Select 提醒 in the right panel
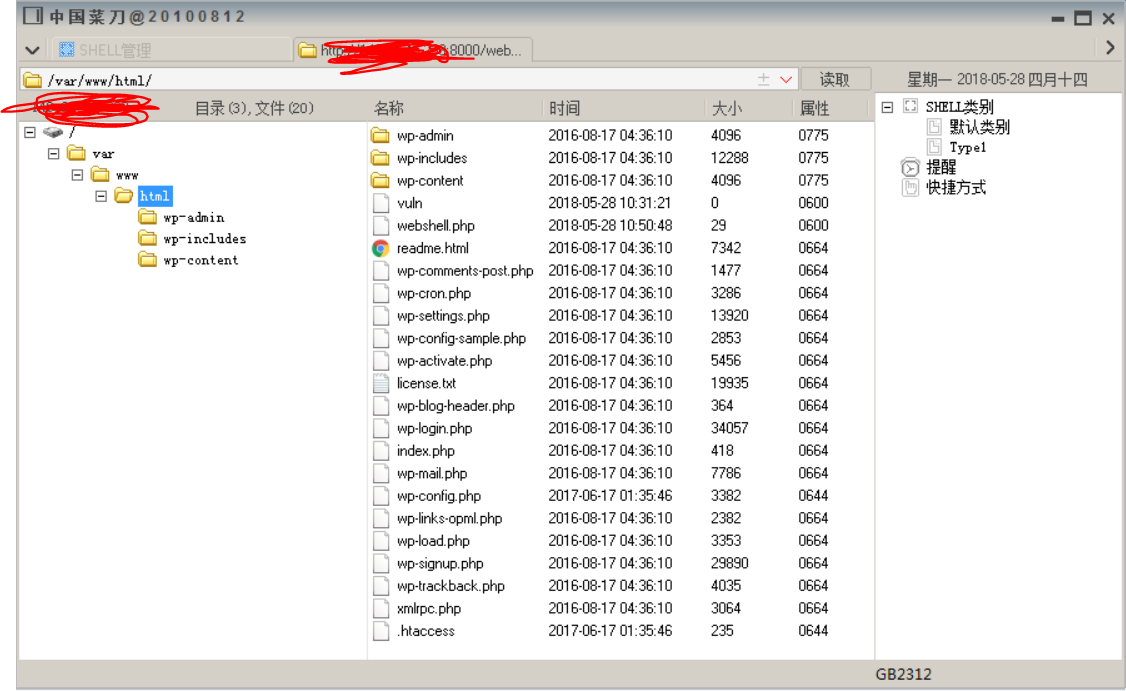This screenshot has width=1126, height=691. 941,167
